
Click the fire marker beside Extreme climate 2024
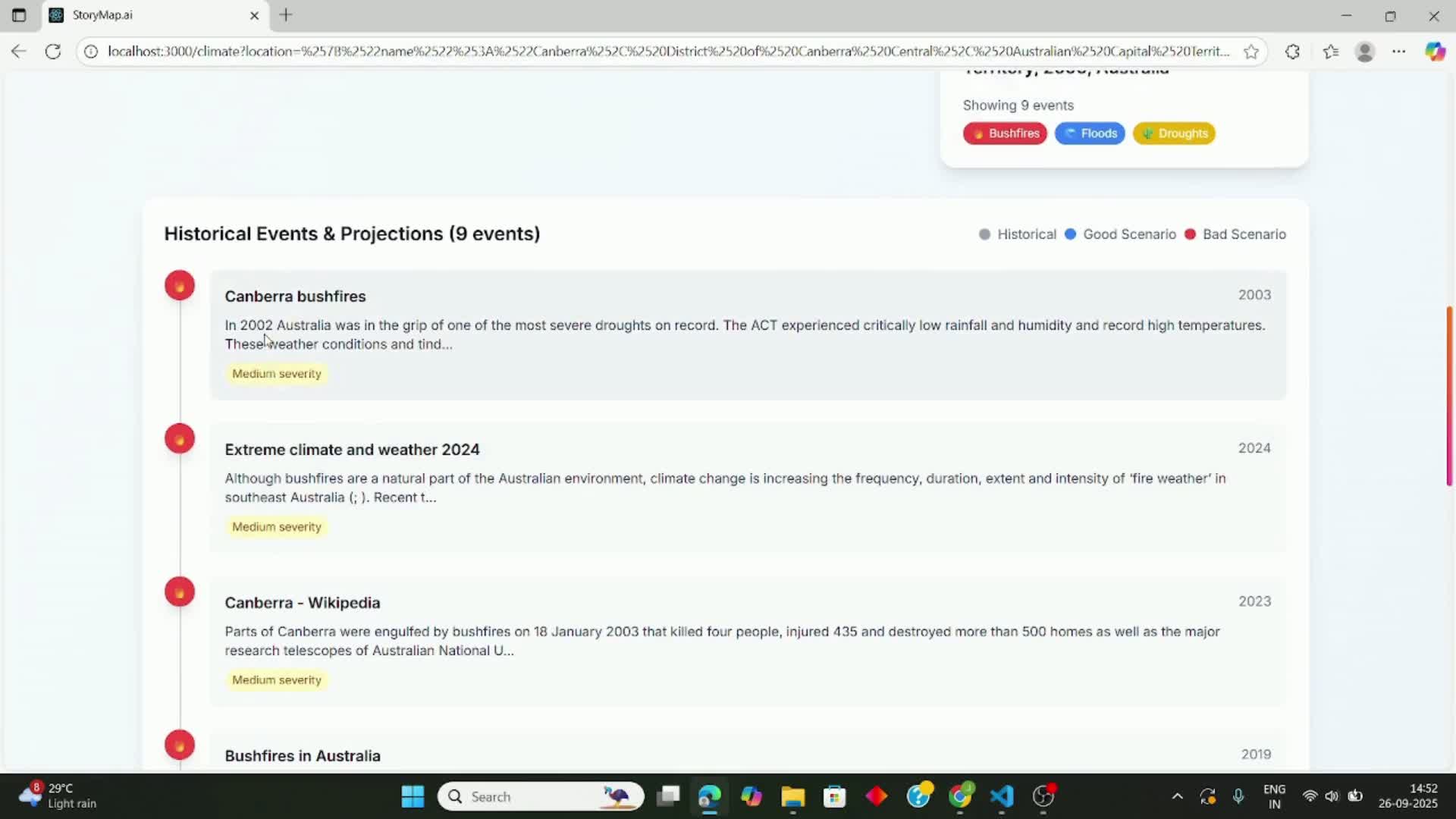(180, 439)
